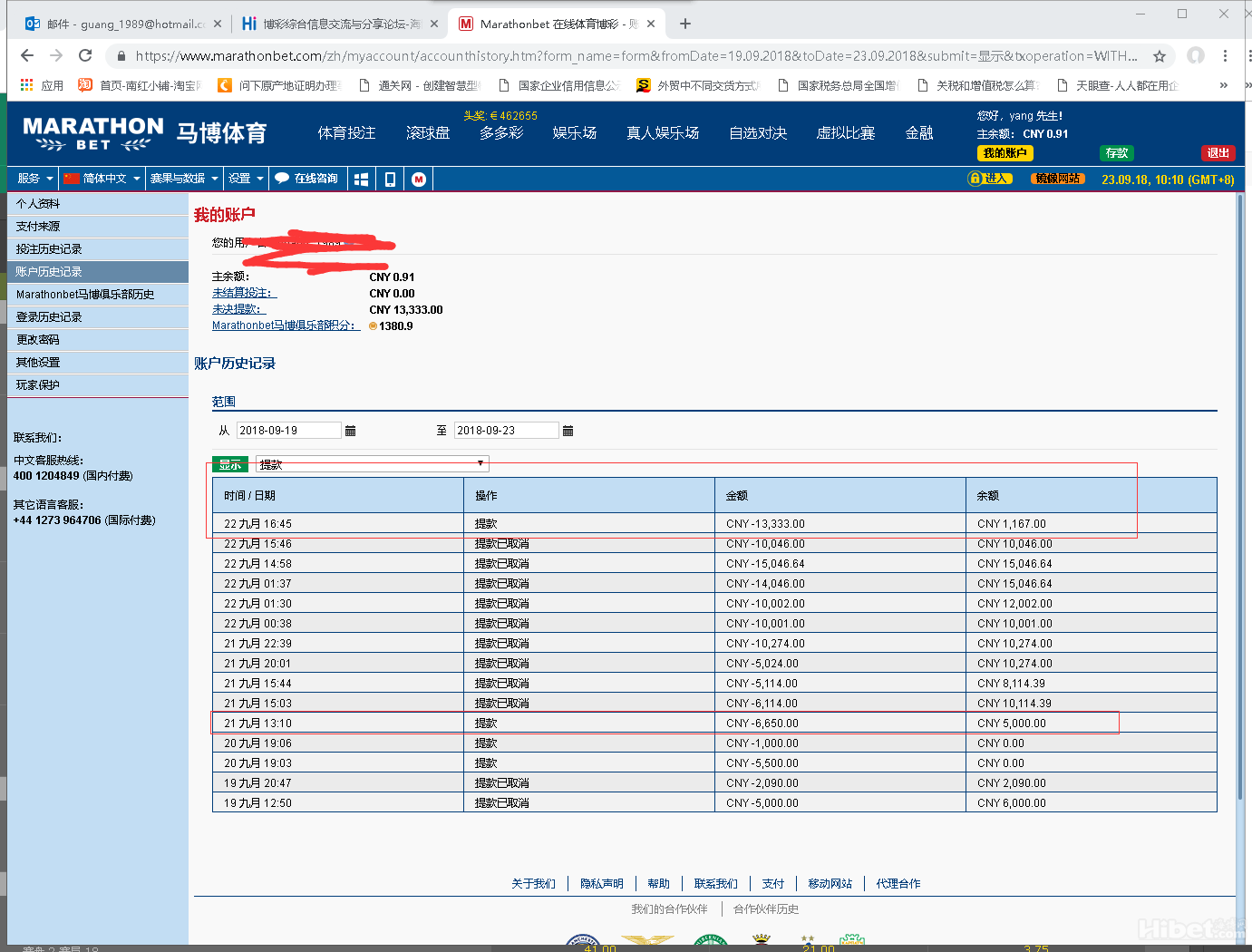The width and height of the screenshot is (1252, 952).
Task: Click the MARATHON BET logo
Action: [93, 133]
